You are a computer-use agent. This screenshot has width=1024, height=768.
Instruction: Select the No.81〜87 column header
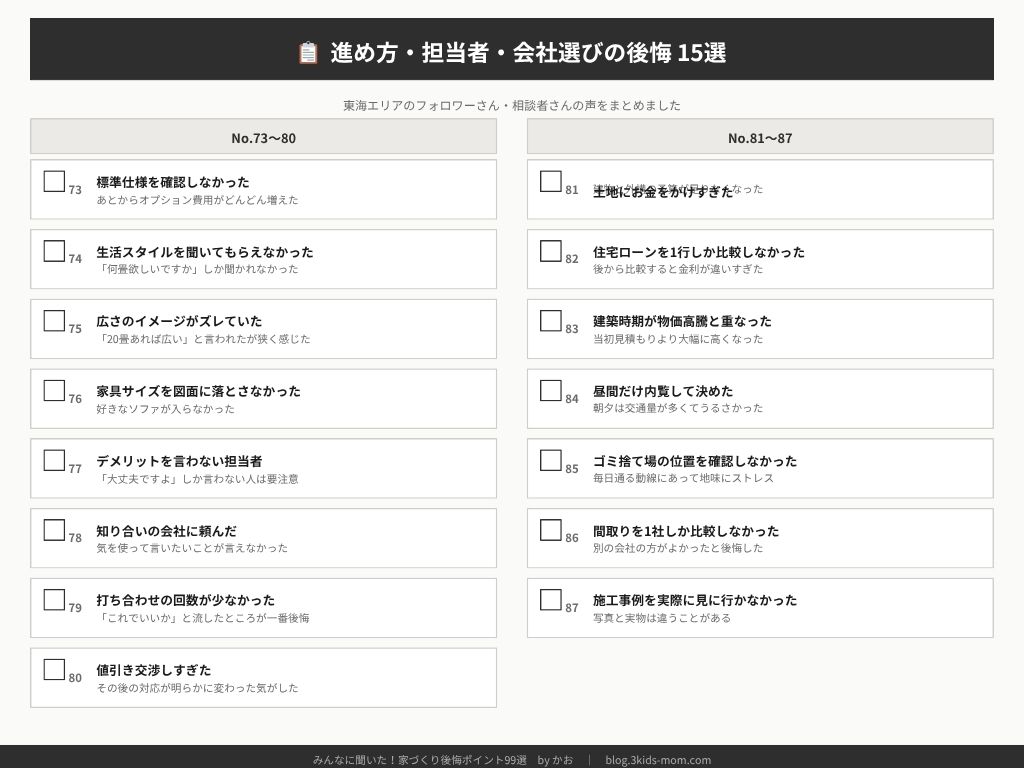point(760,137)
